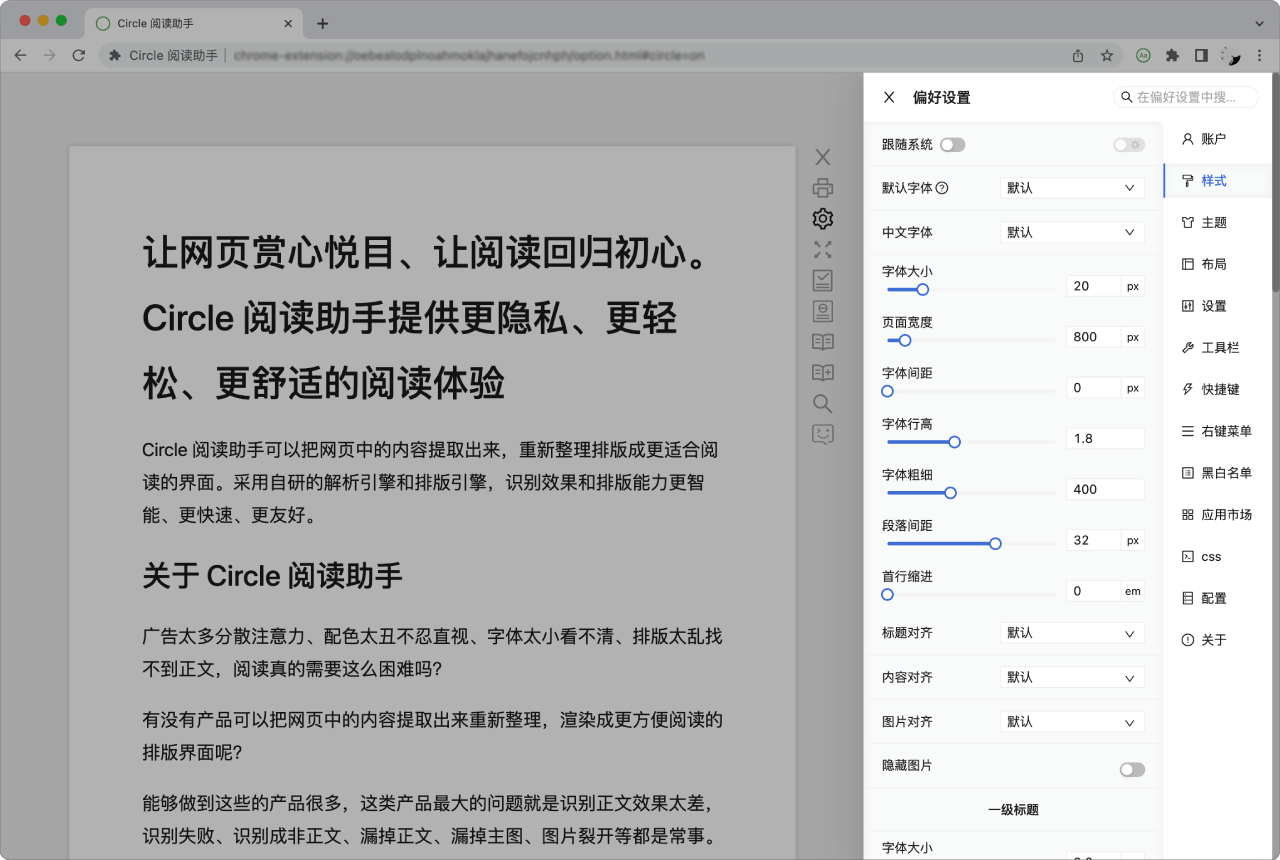Open the 中文字体 dropdown

click(x=1071, y=231)
